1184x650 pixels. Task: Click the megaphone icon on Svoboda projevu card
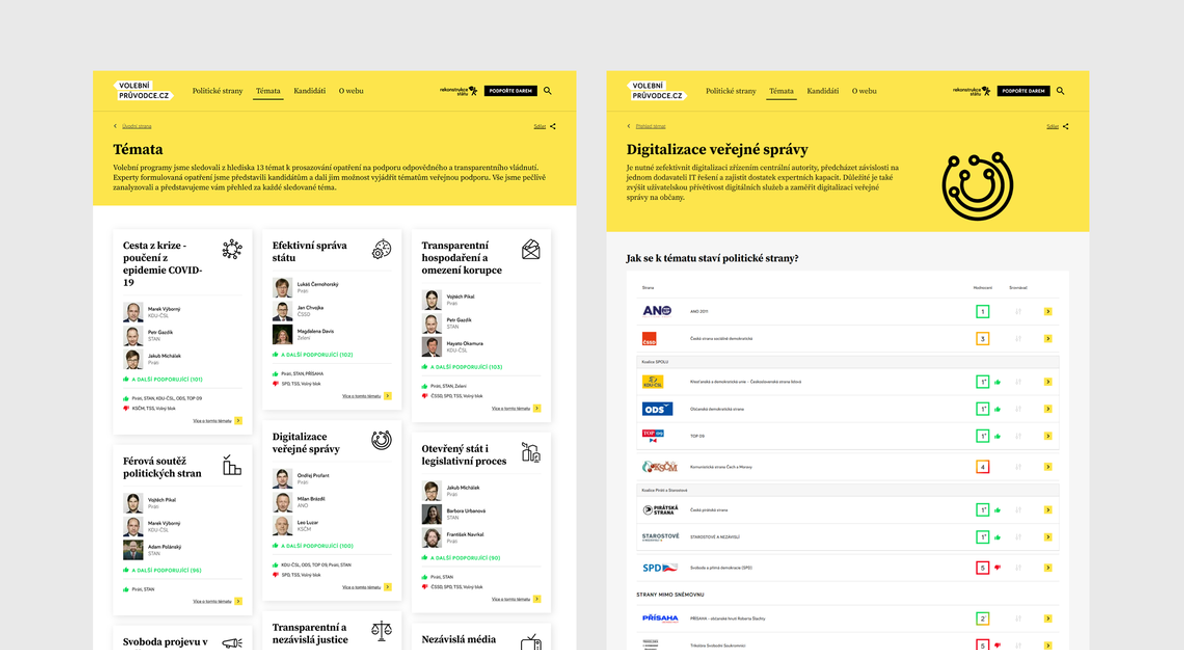tap(232, 643)
